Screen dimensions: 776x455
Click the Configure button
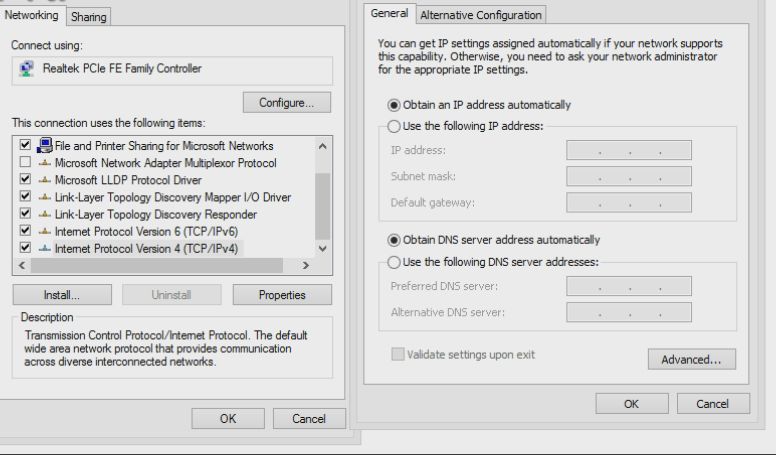click(287, 102)
